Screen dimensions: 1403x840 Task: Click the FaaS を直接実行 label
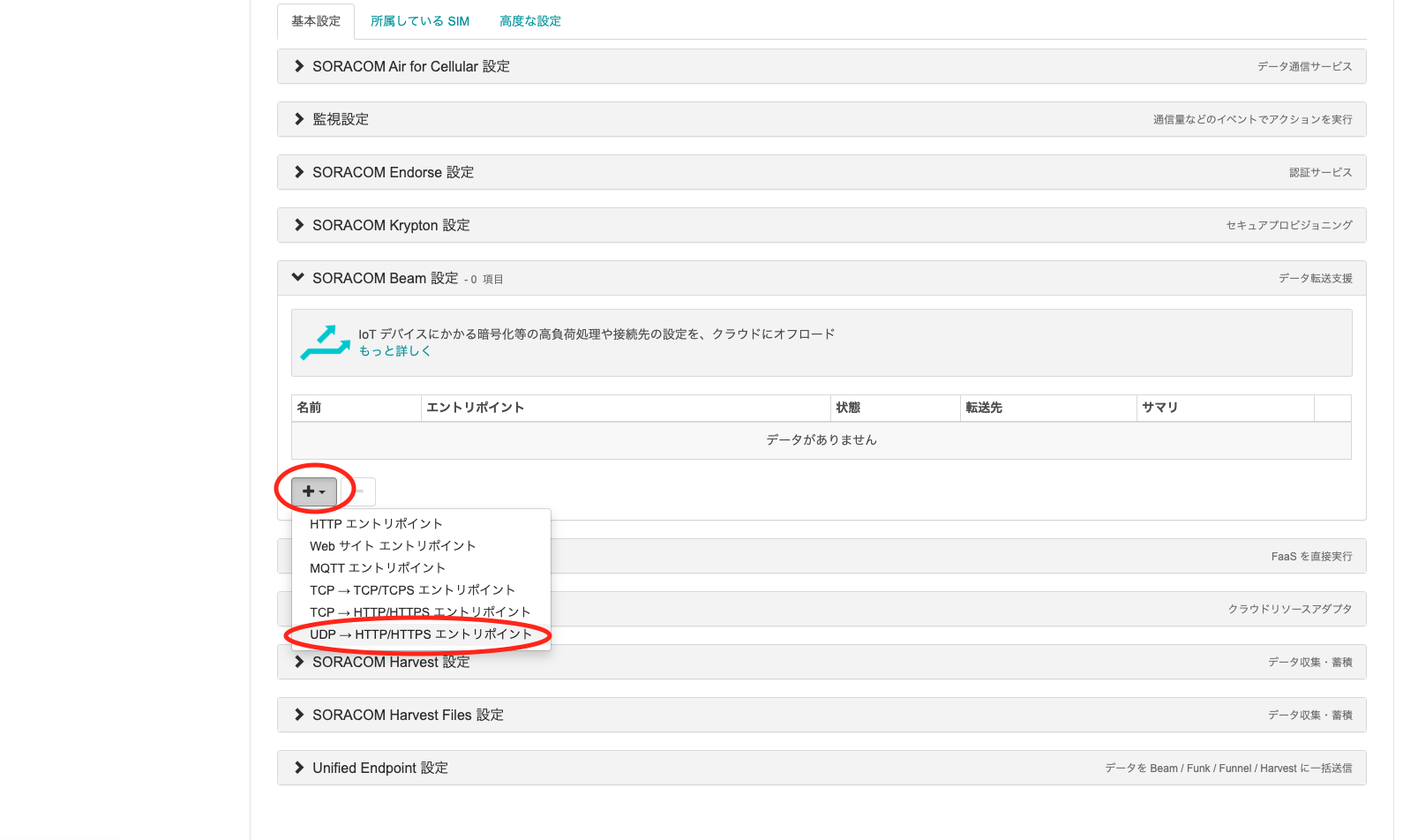click(x=1311, y=556)
